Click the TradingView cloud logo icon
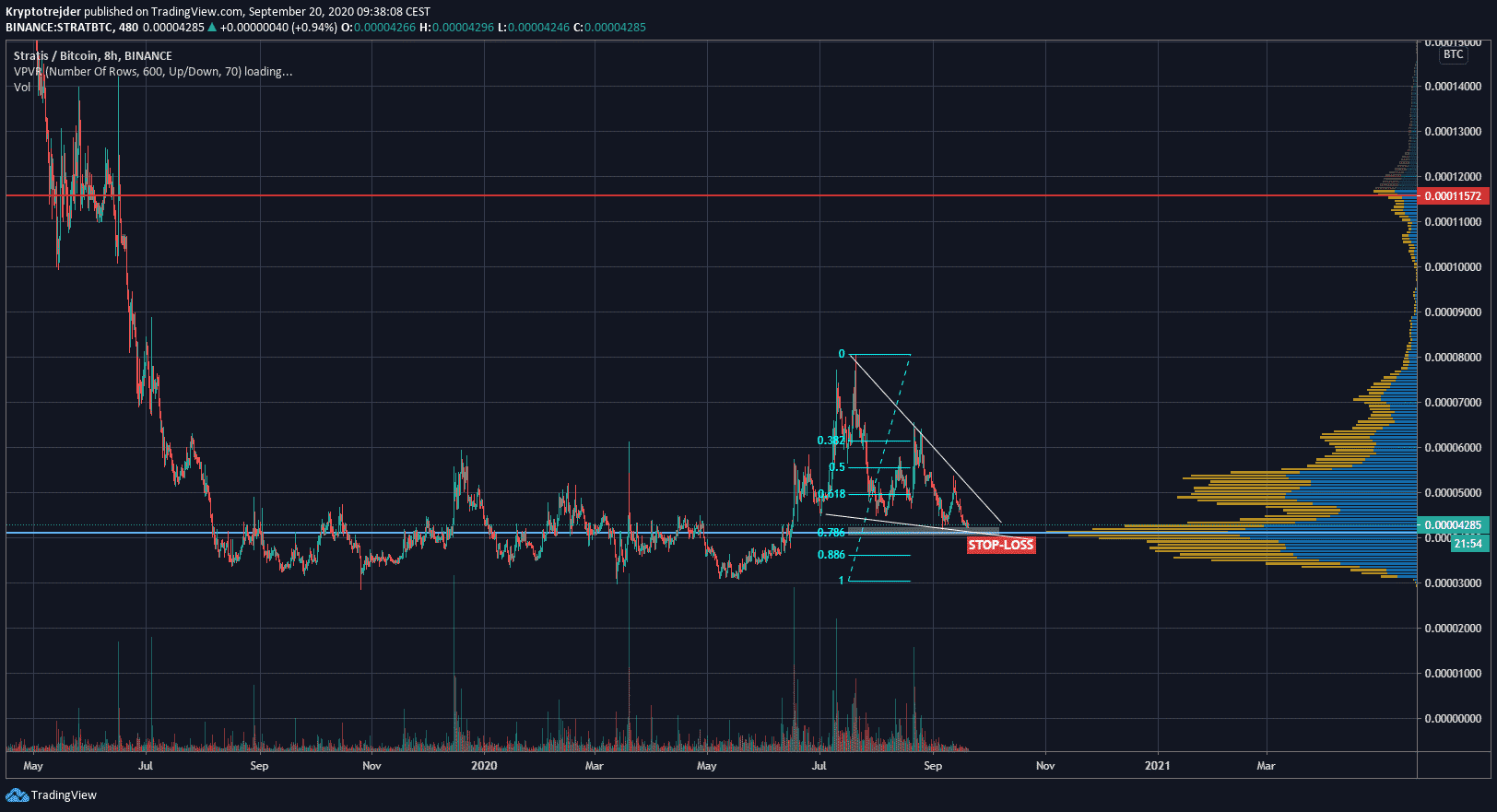The image size is (1497, 812). 17,795
